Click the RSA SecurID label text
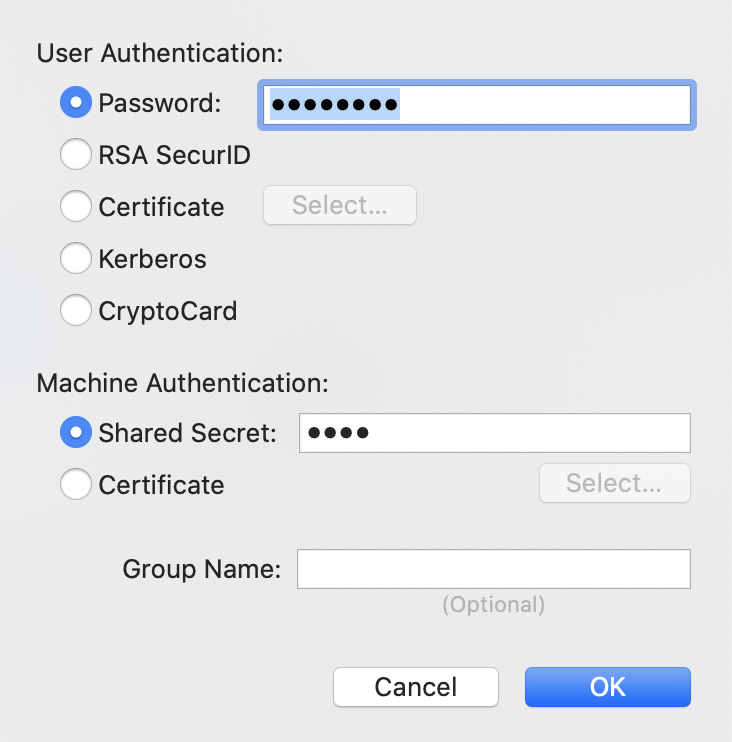 [x=174, y=155]
